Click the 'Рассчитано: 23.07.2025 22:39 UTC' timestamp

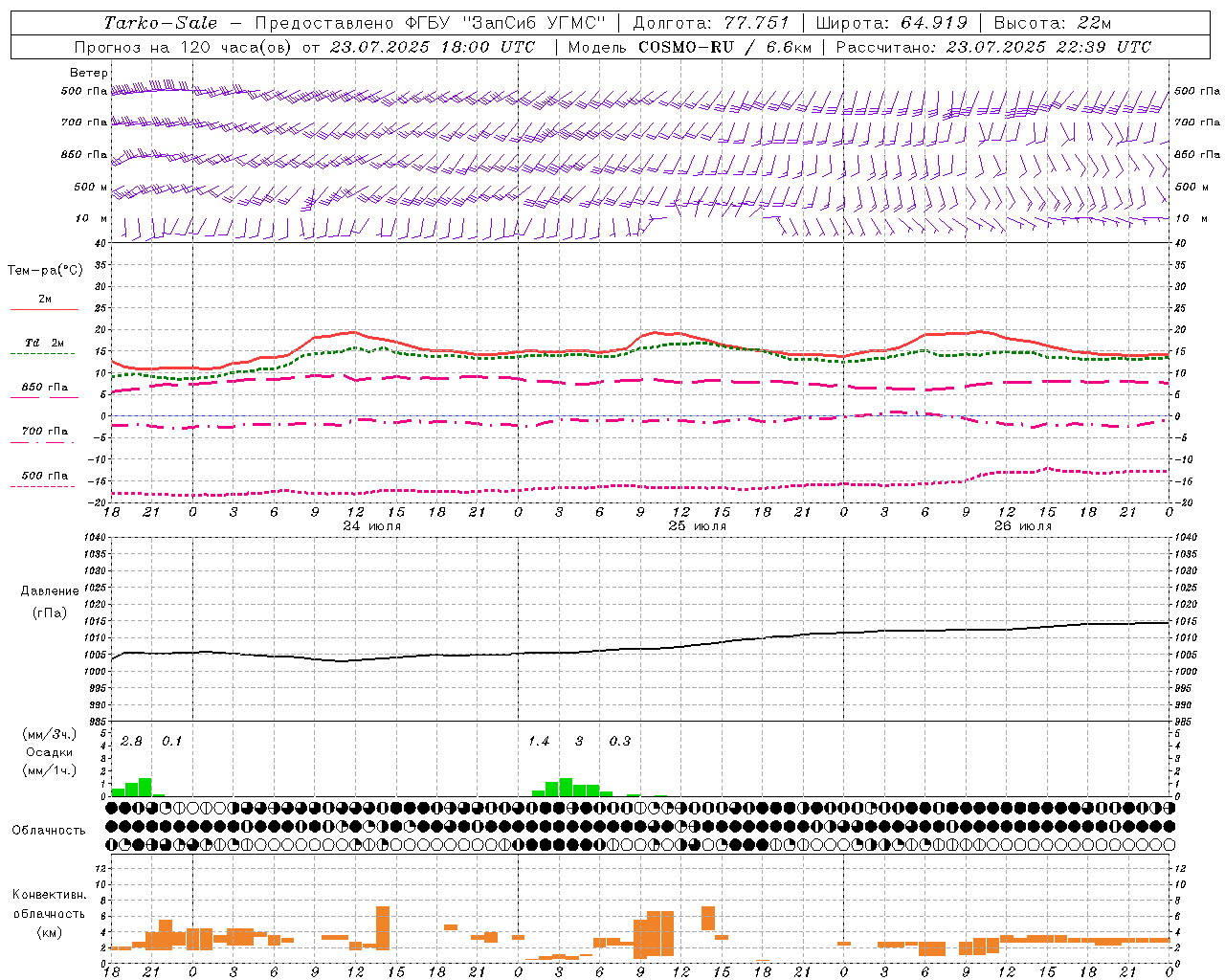coord(993,47)
